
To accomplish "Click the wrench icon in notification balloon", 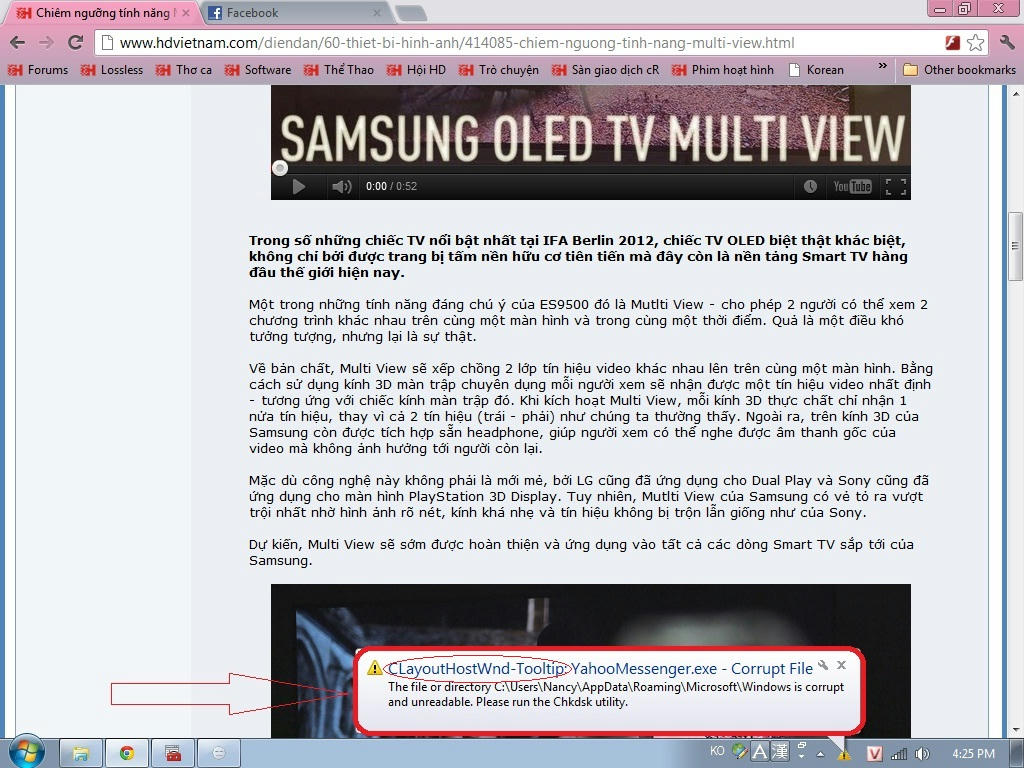I will [x=823, y=665].
